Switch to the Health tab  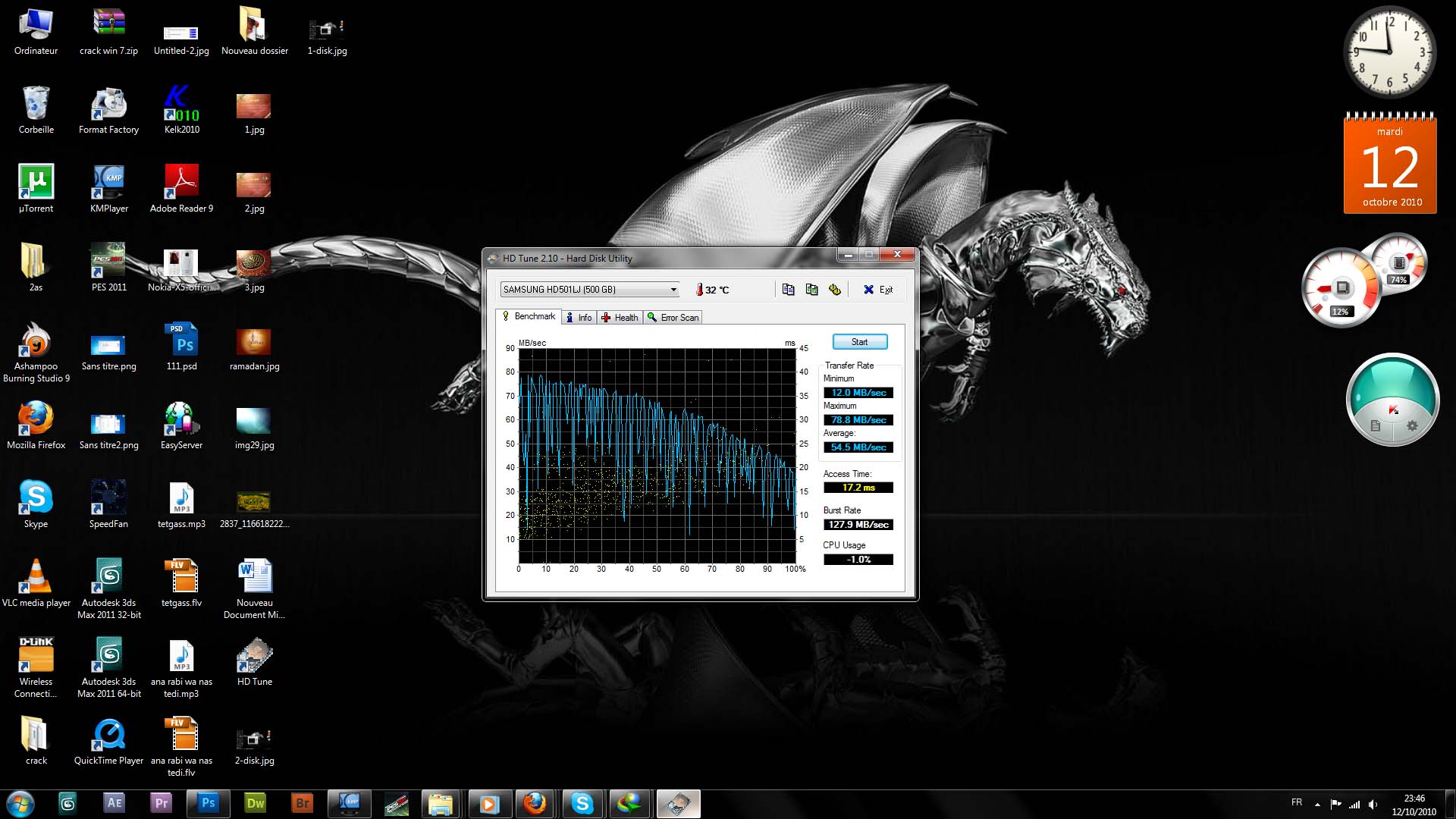click(x=620, y=318)
